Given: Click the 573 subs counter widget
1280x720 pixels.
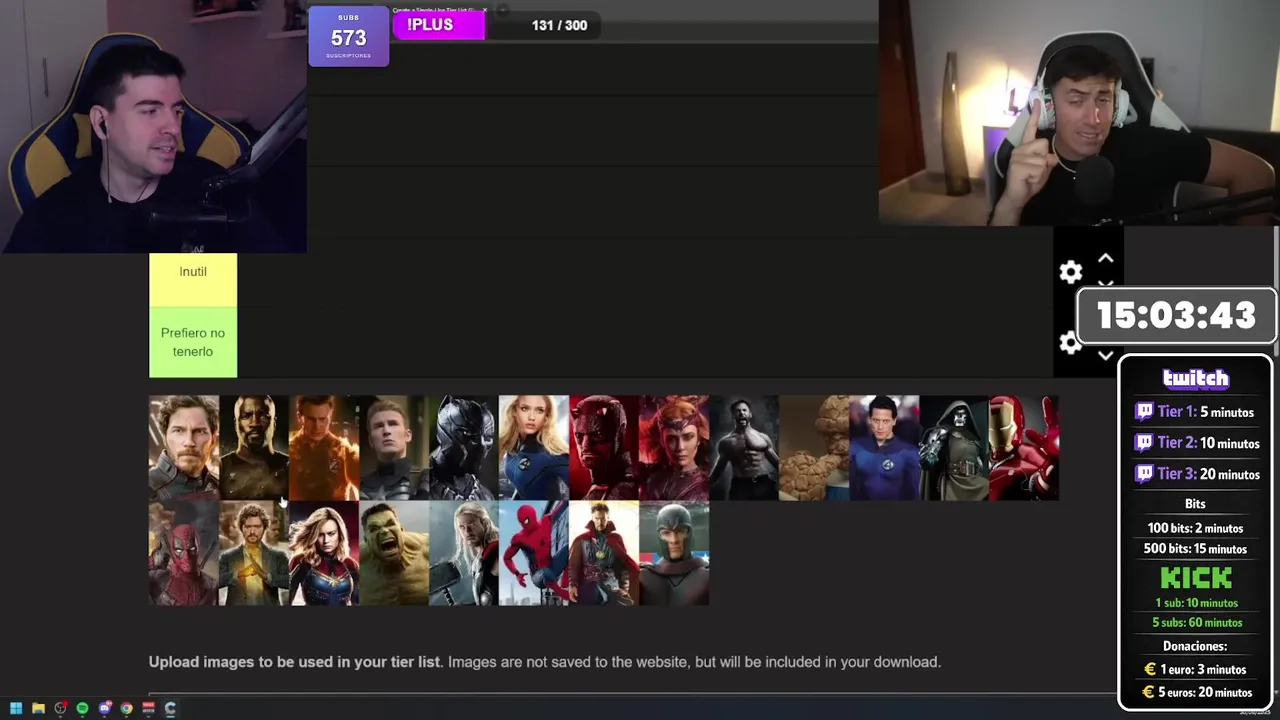Looking at the screenshot, I should [x=348, y=37].
